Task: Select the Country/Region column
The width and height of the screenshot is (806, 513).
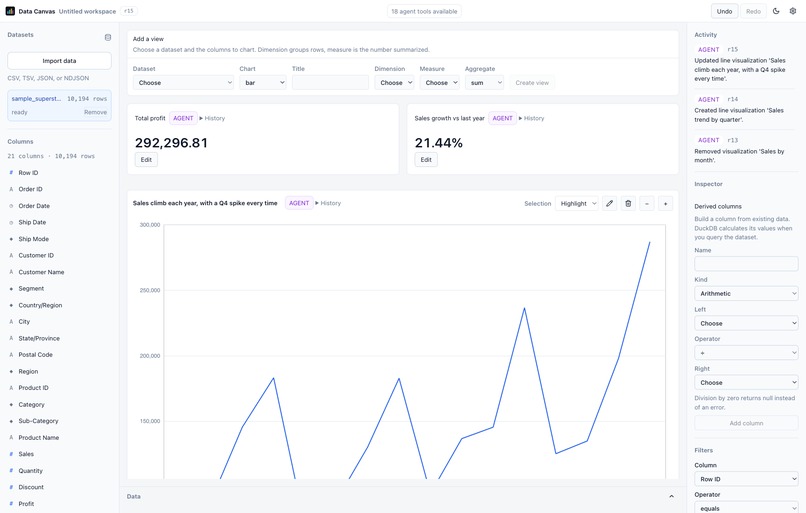Action: [x=40, y=305]
